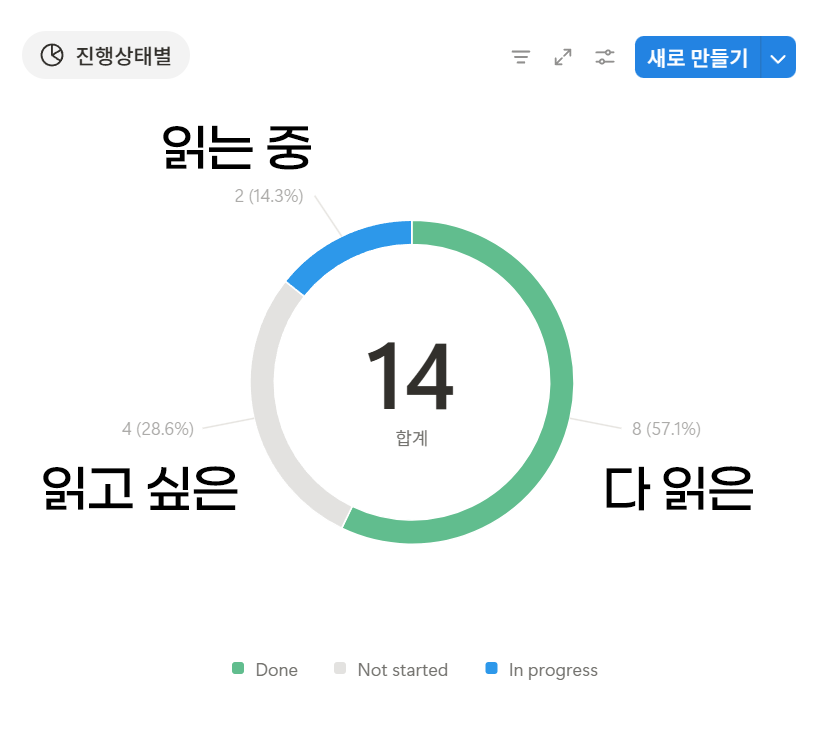The width and height of the screenshot is (821, 740).
Task: Click the 4 (28.6%) data label
Action: pos(158,429)
